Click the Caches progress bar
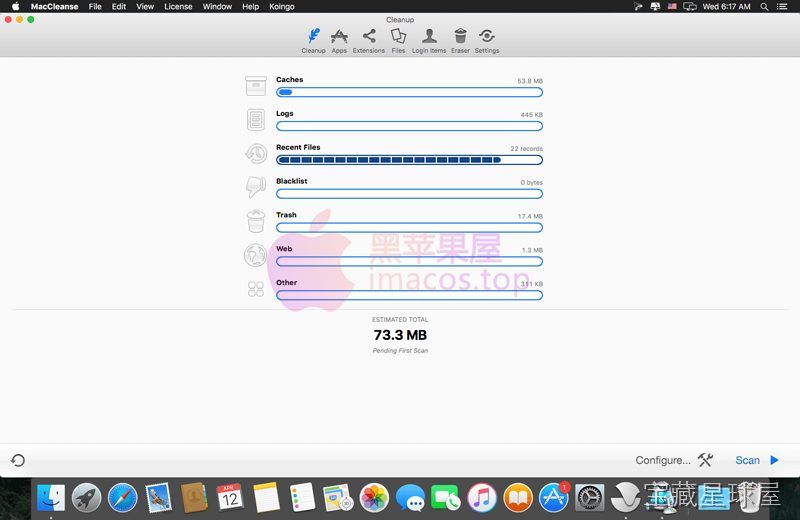 (409, 92)
